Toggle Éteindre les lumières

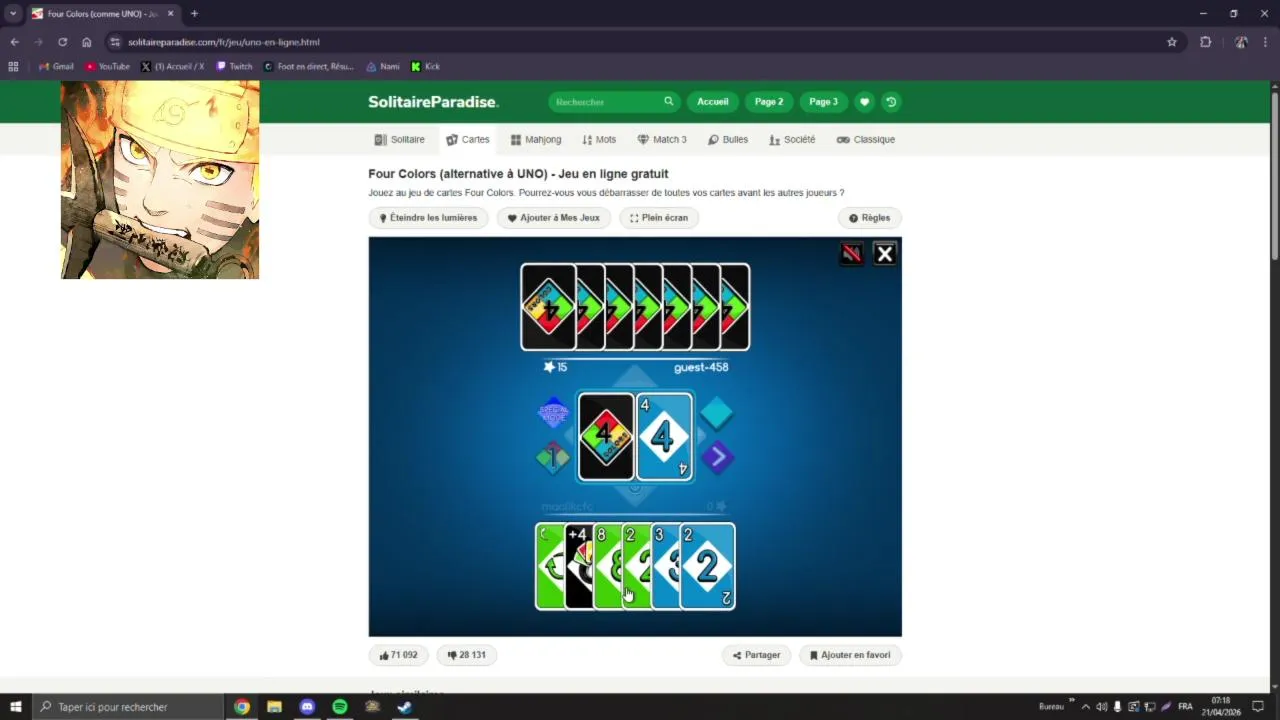pyautogui.click(x=428, y=218)
